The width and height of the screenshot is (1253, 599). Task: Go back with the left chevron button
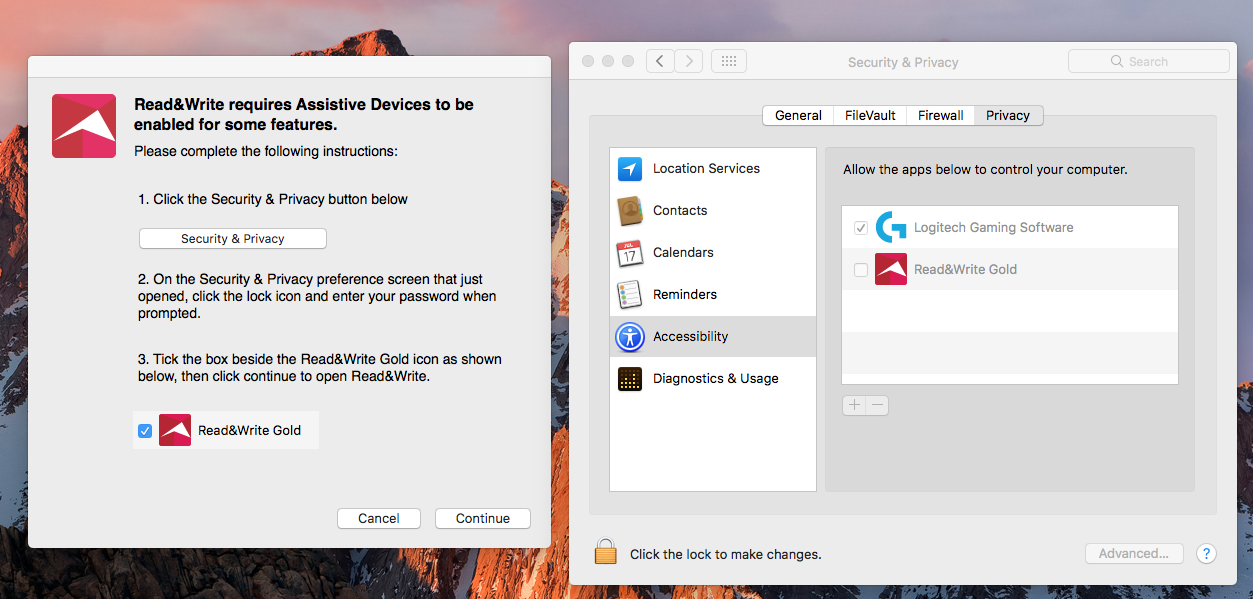(x=660, y=61)
